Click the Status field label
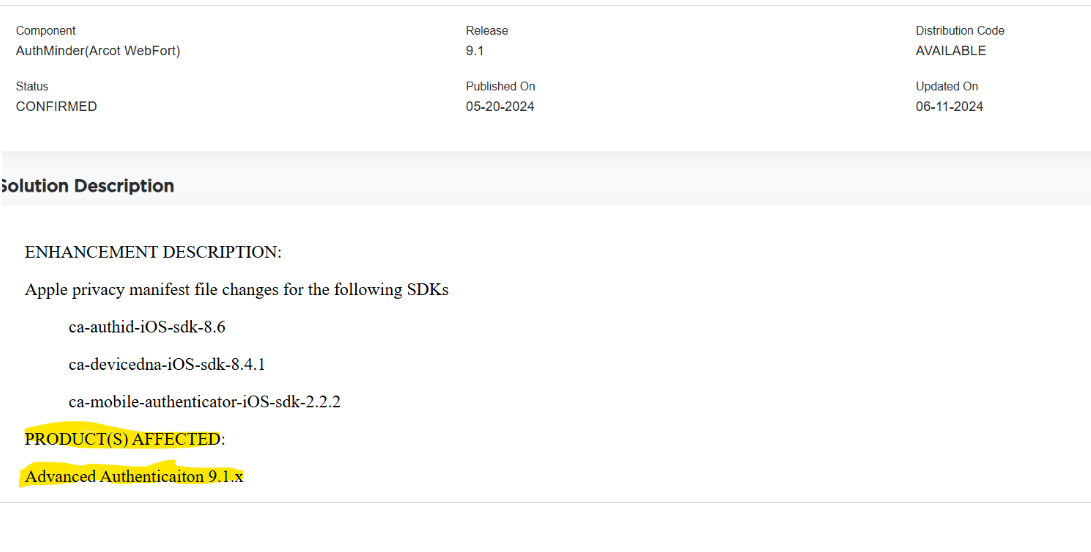The image size is (1091, 552). click(32, 87)
